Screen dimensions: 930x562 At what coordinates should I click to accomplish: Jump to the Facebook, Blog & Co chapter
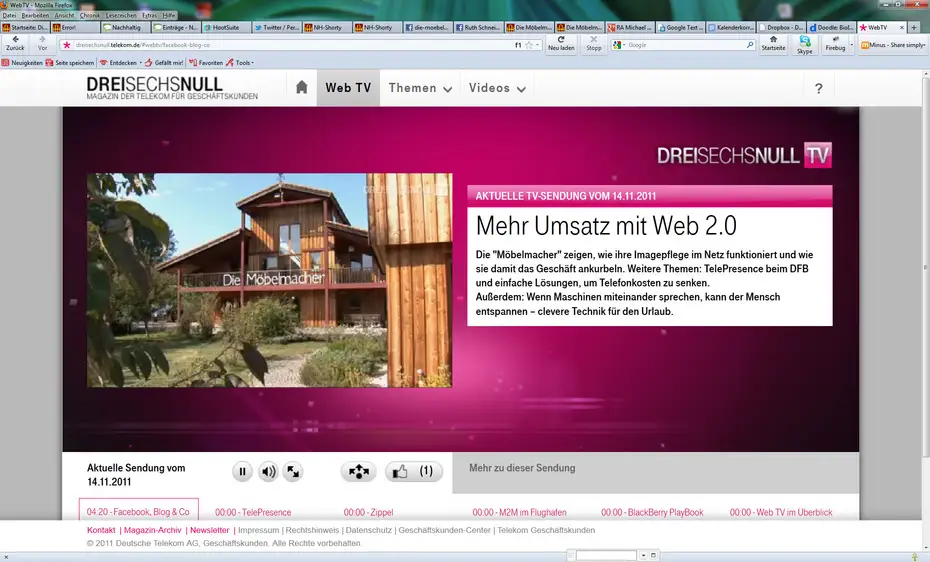pyautogui.click(x=138, y=512)
